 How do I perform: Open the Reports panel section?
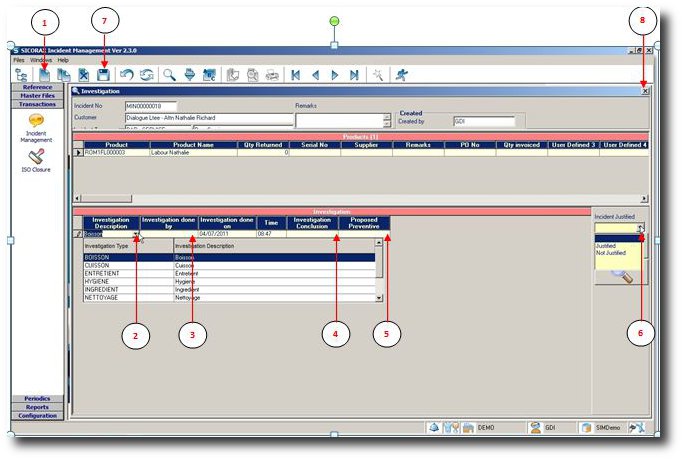pyautogui.click(x=37, y=407)
